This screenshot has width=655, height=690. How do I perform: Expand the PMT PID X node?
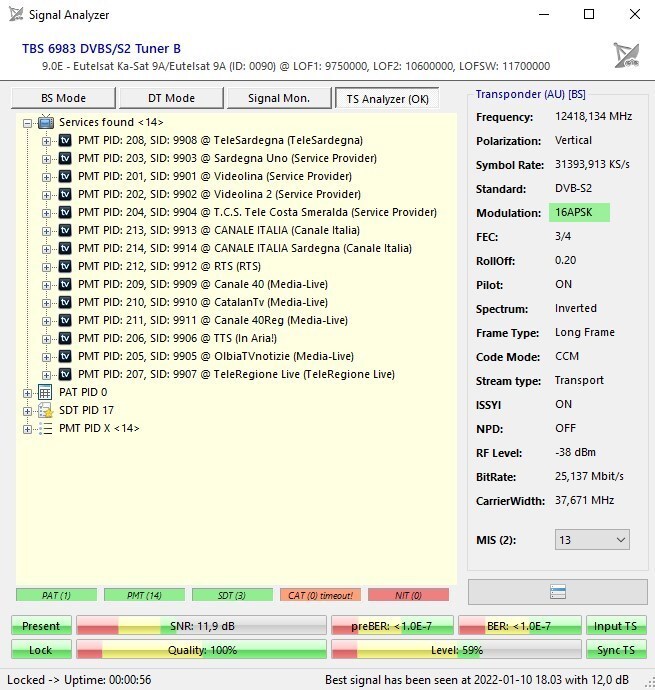[27, 429]
